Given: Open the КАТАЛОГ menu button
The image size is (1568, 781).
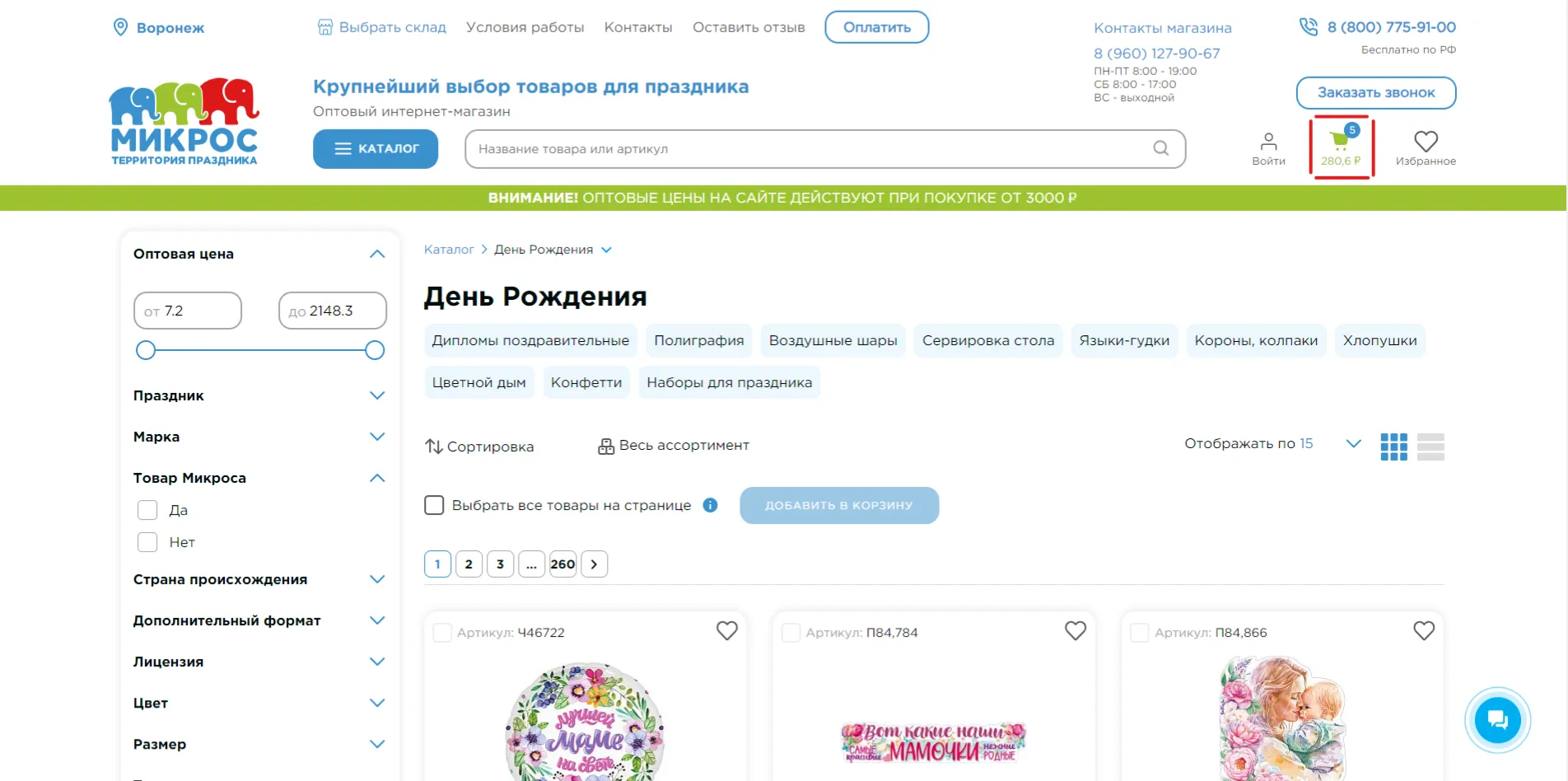Looking at the screenshot, I should (376, 149).
